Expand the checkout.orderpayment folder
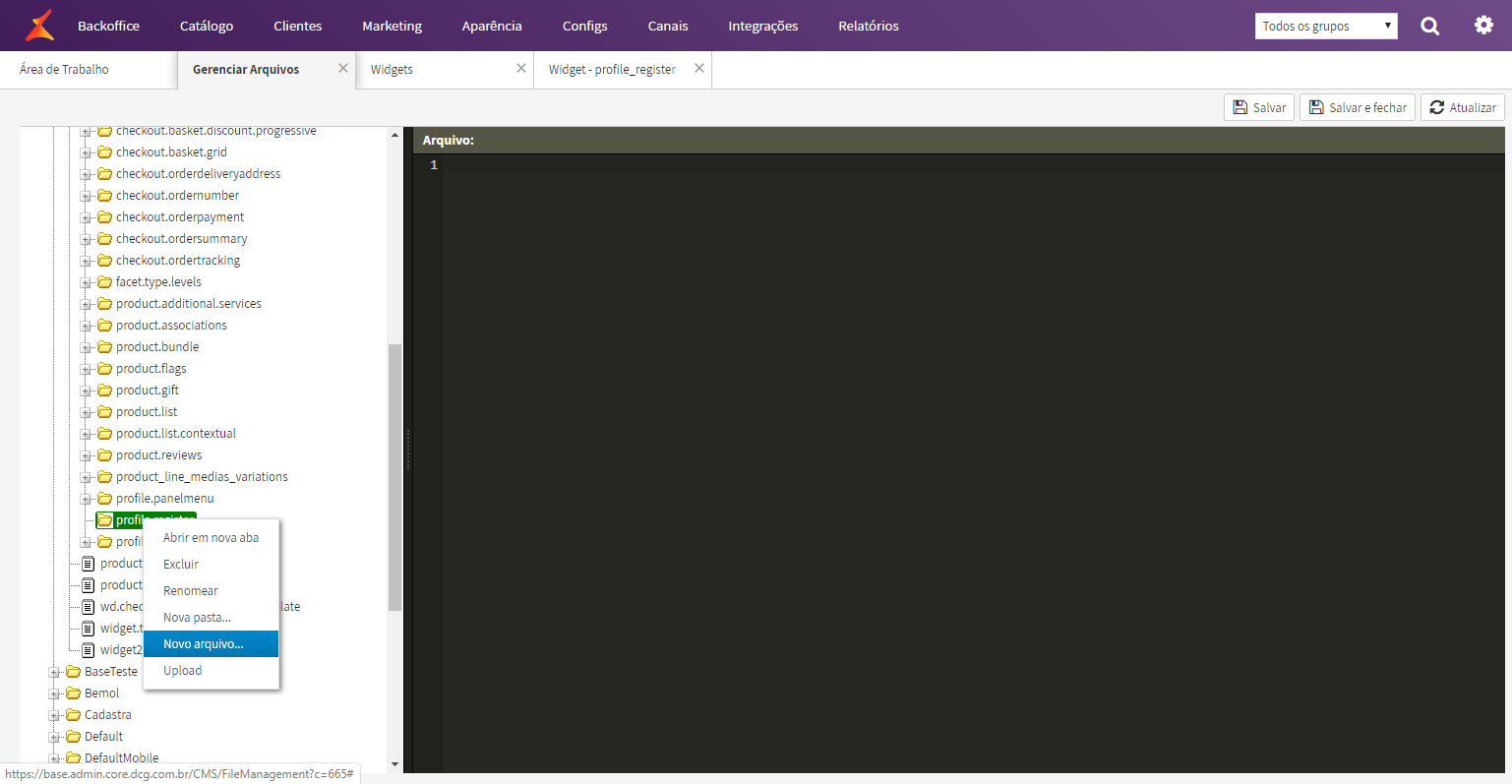Viewport: 1512px width, 784px height. 86,217
